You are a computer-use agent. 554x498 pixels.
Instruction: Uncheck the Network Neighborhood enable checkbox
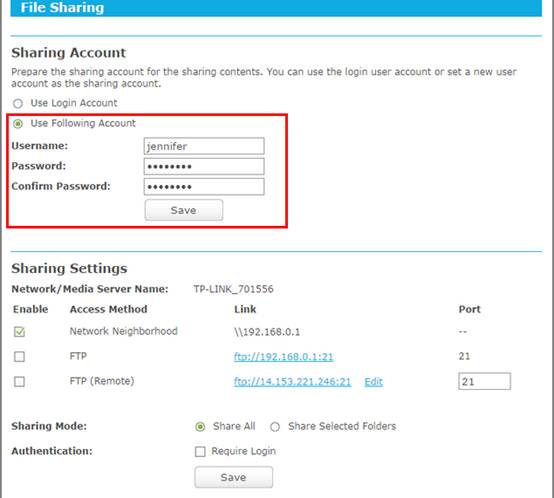[19, 332]
